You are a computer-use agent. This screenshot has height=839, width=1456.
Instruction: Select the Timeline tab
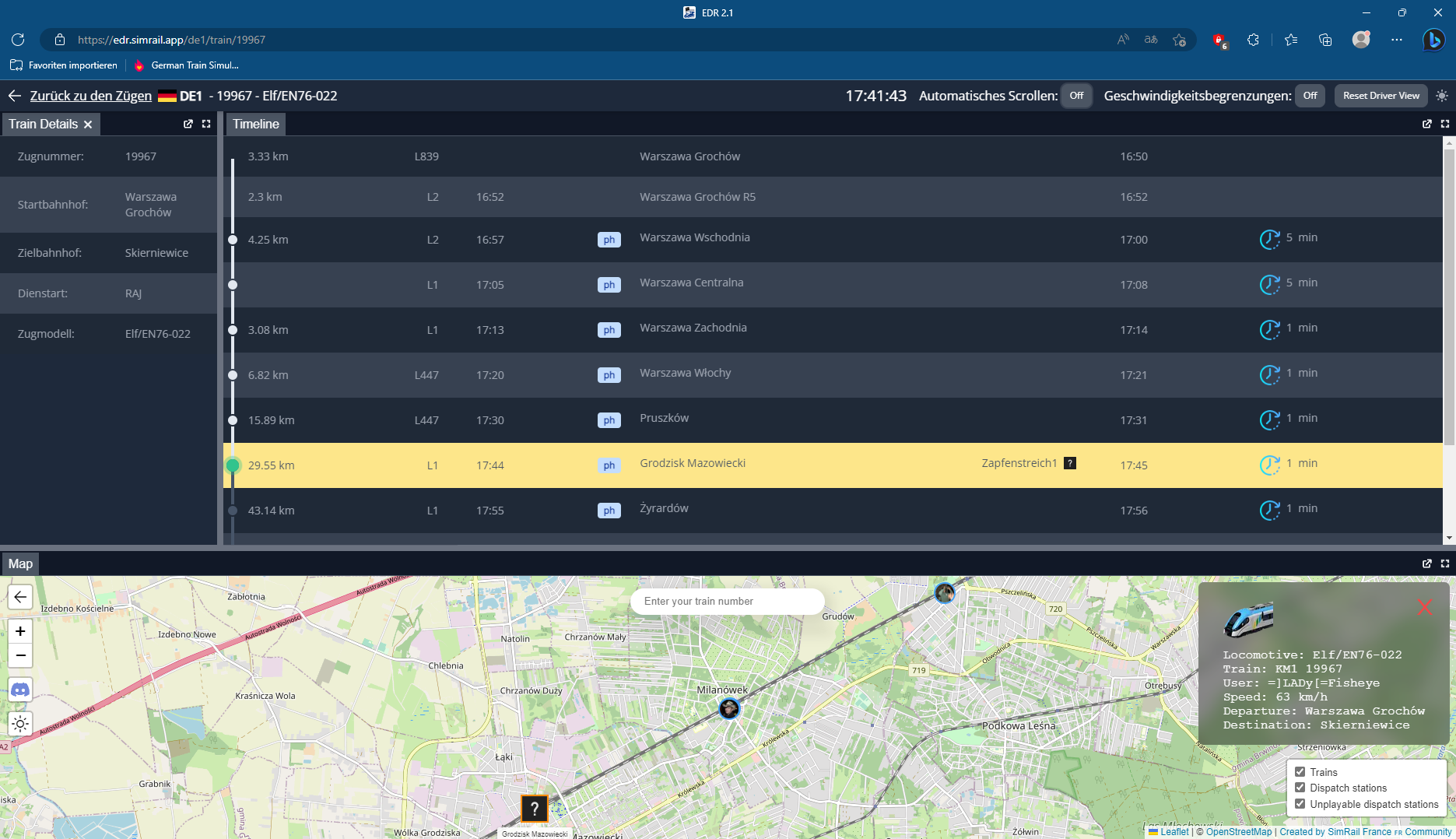[x=256, y=124]
